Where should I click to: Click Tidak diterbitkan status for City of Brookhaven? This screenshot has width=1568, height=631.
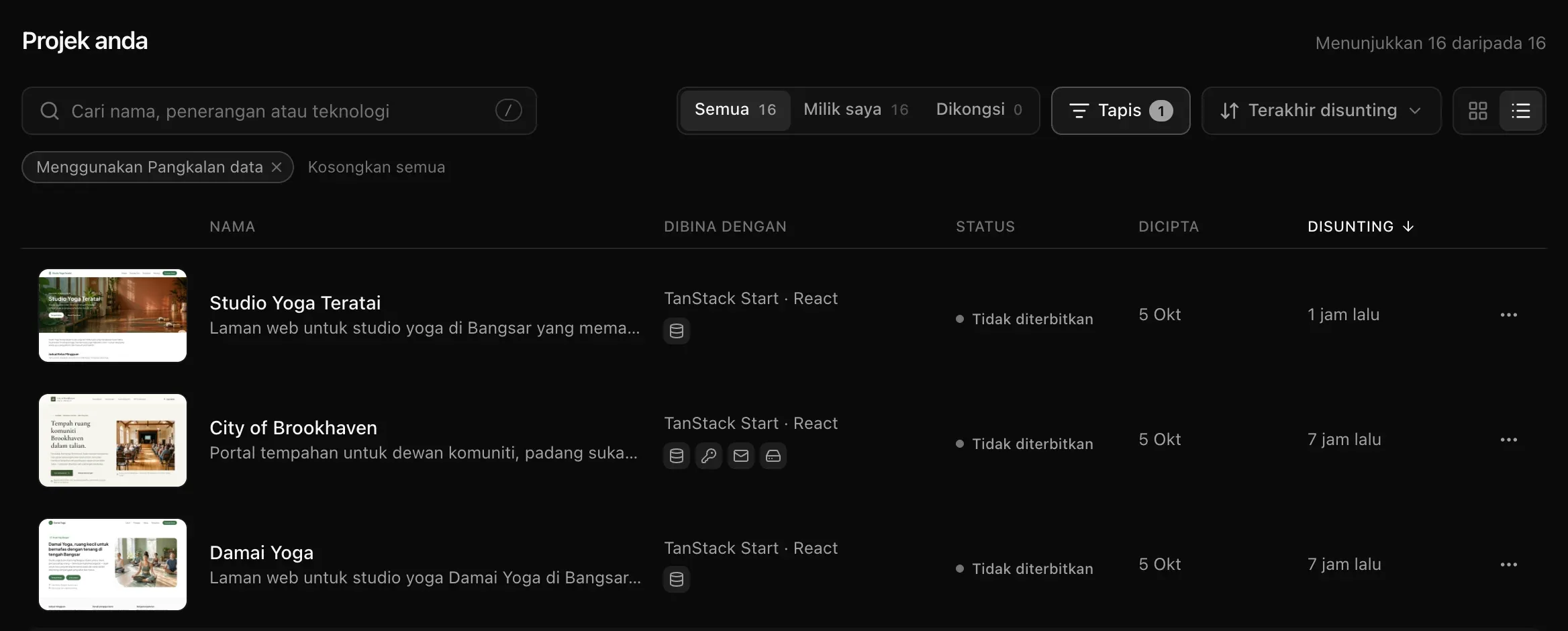1025,444
